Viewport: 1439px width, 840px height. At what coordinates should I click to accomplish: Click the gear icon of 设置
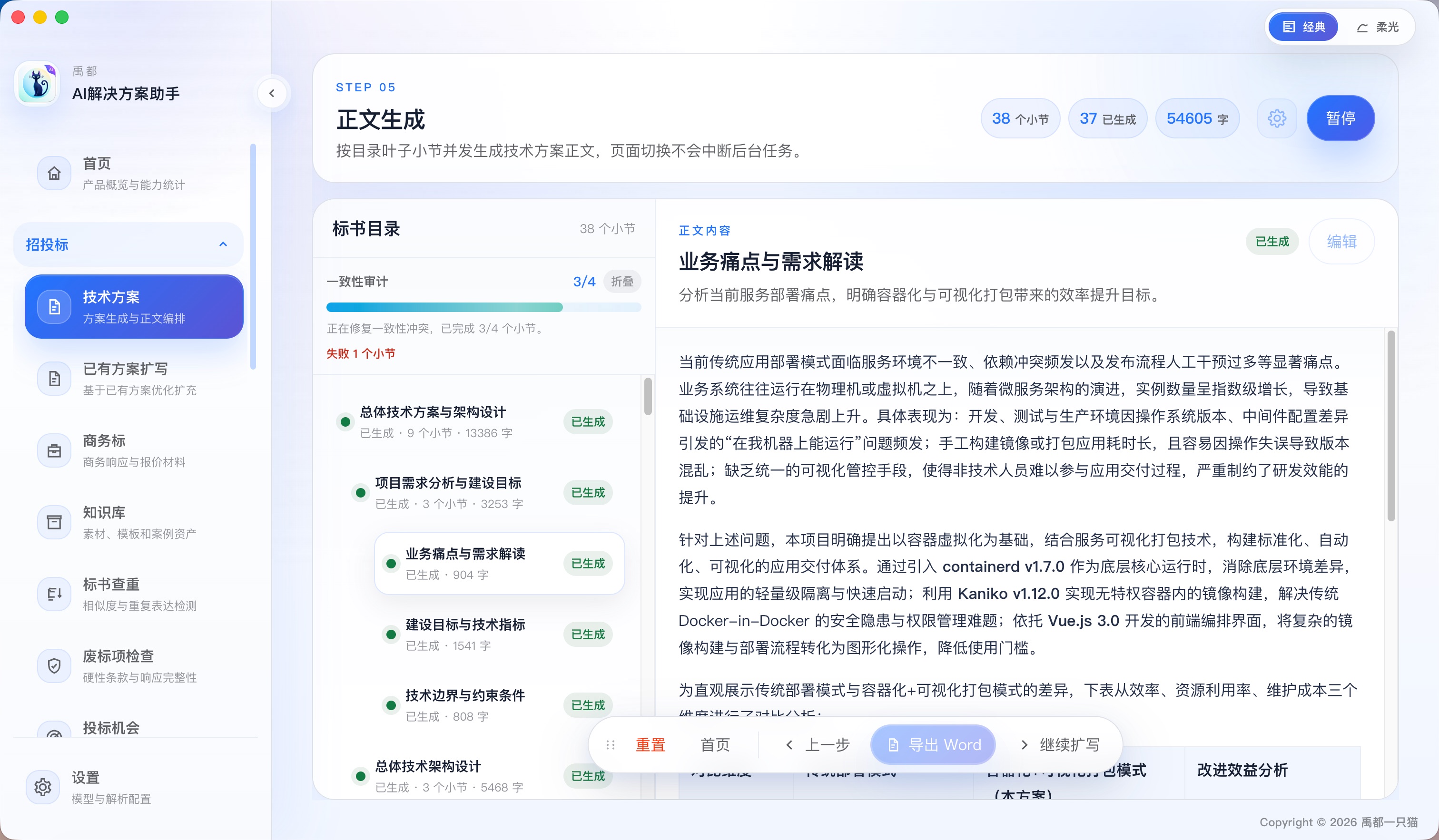coord(43,787)
